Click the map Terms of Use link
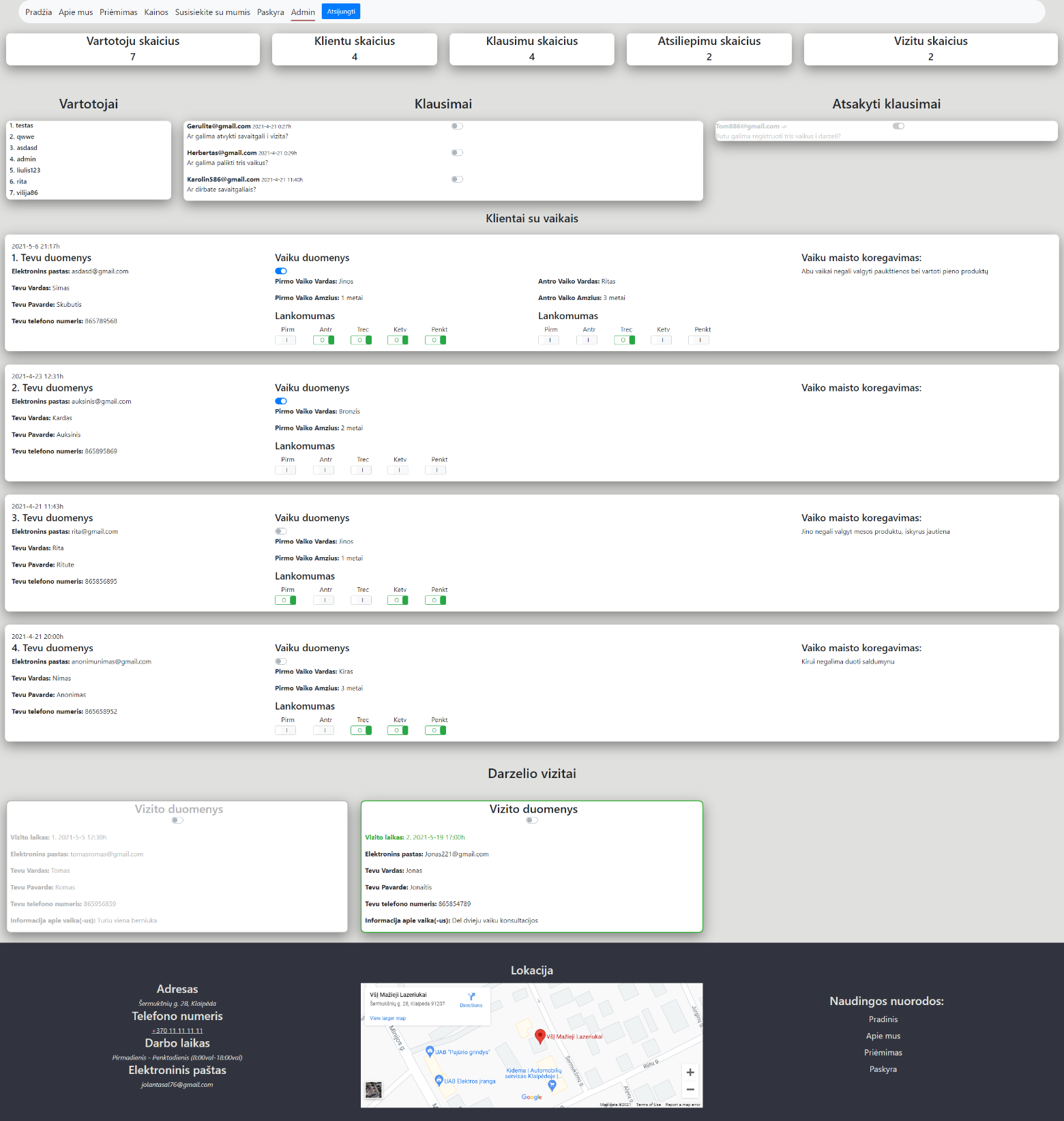The width and height of the screenshot is (1064, 1121). (649, 1105)
